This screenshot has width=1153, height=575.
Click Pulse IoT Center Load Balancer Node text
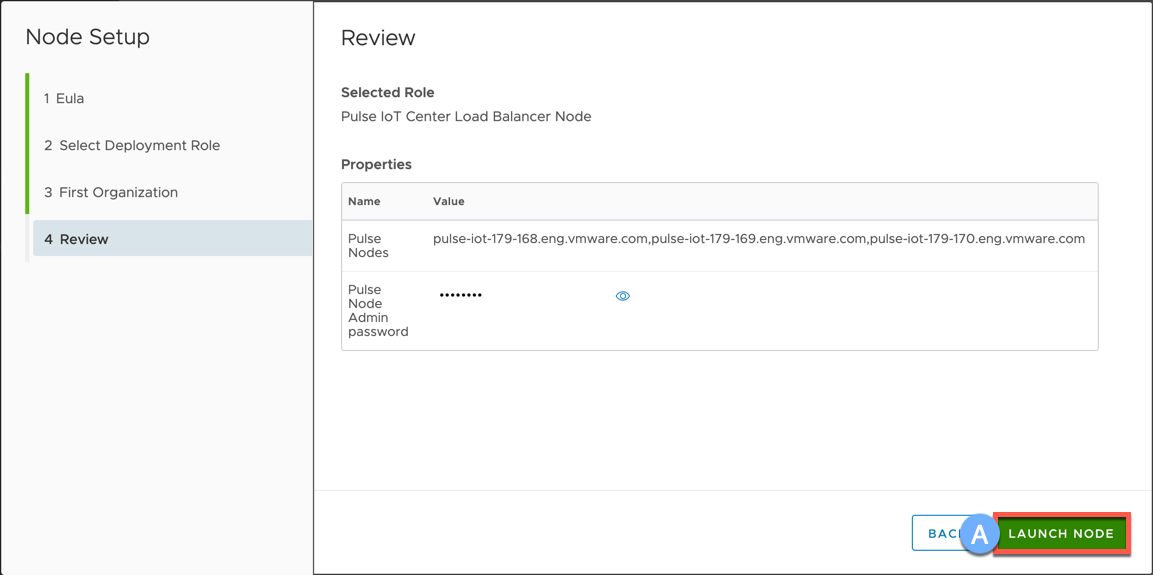pos(466,116)
